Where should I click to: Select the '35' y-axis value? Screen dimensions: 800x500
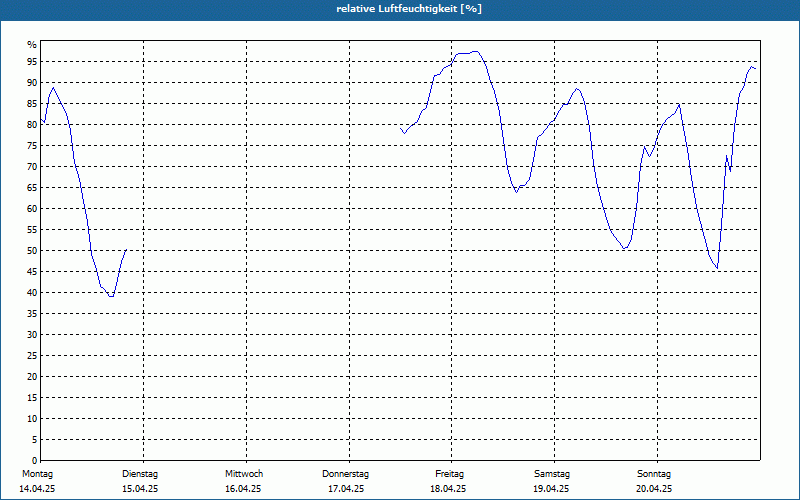coord(32,314)
